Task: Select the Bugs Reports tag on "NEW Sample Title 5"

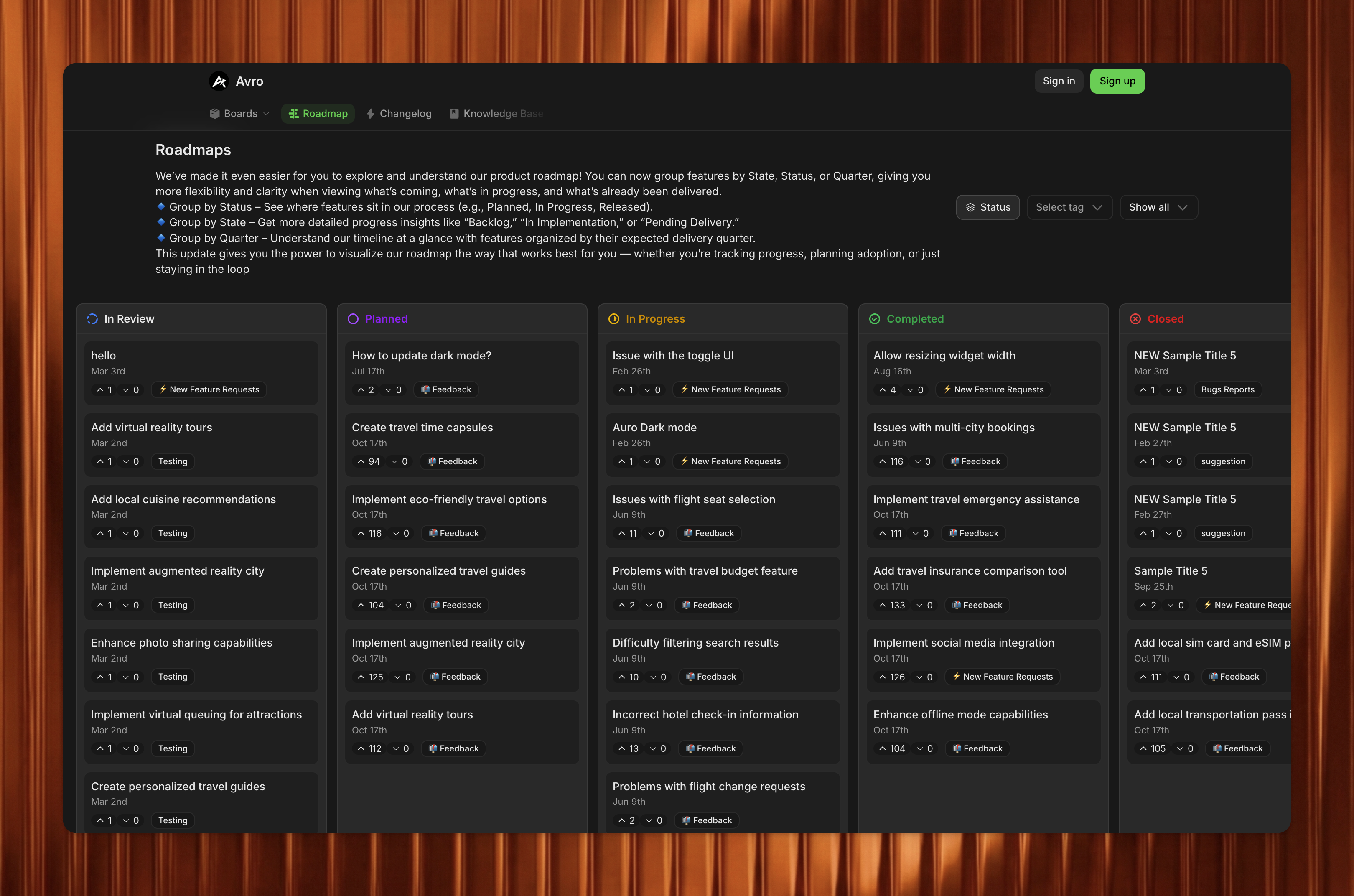Action: coord(1227,390)
